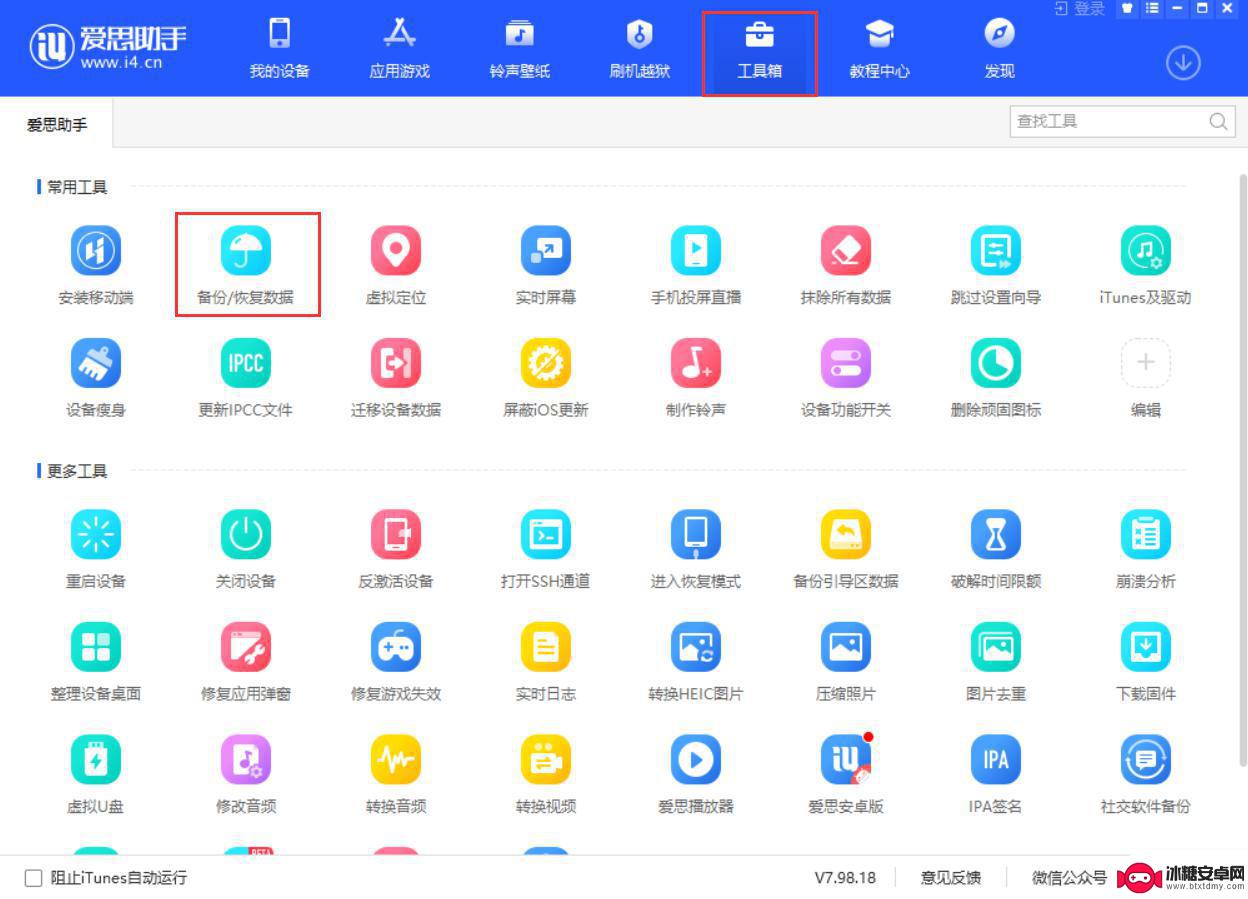Launch the 虚拟U盘 tool
1248x899 pixels.
[x=96, y=760]
